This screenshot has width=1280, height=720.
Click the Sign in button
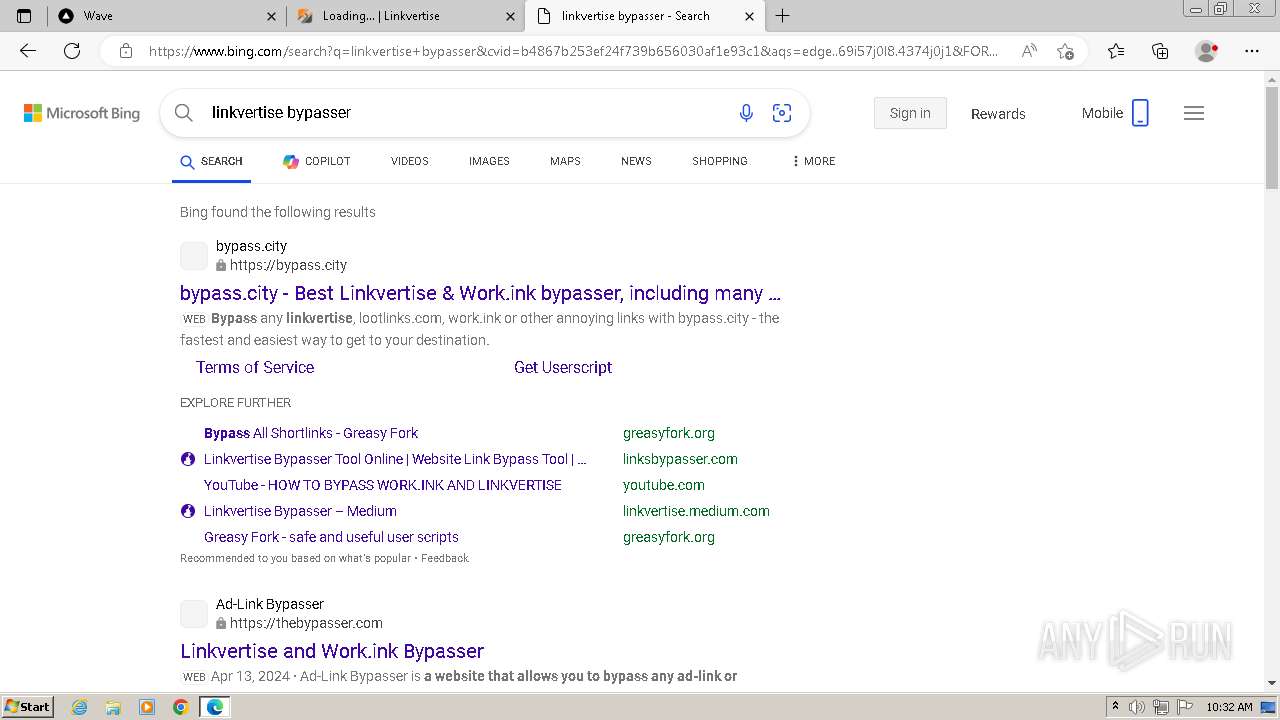[x=910, y=113]
